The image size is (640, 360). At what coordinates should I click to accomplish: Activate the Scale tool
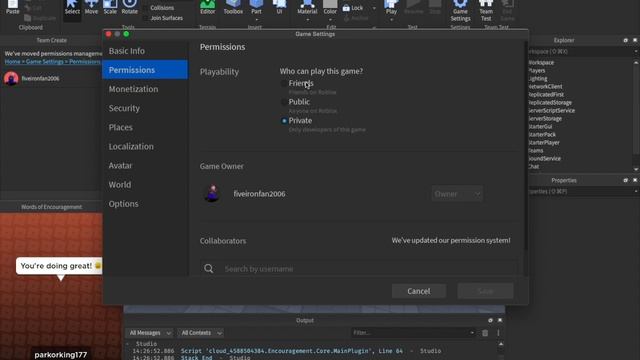110,7
